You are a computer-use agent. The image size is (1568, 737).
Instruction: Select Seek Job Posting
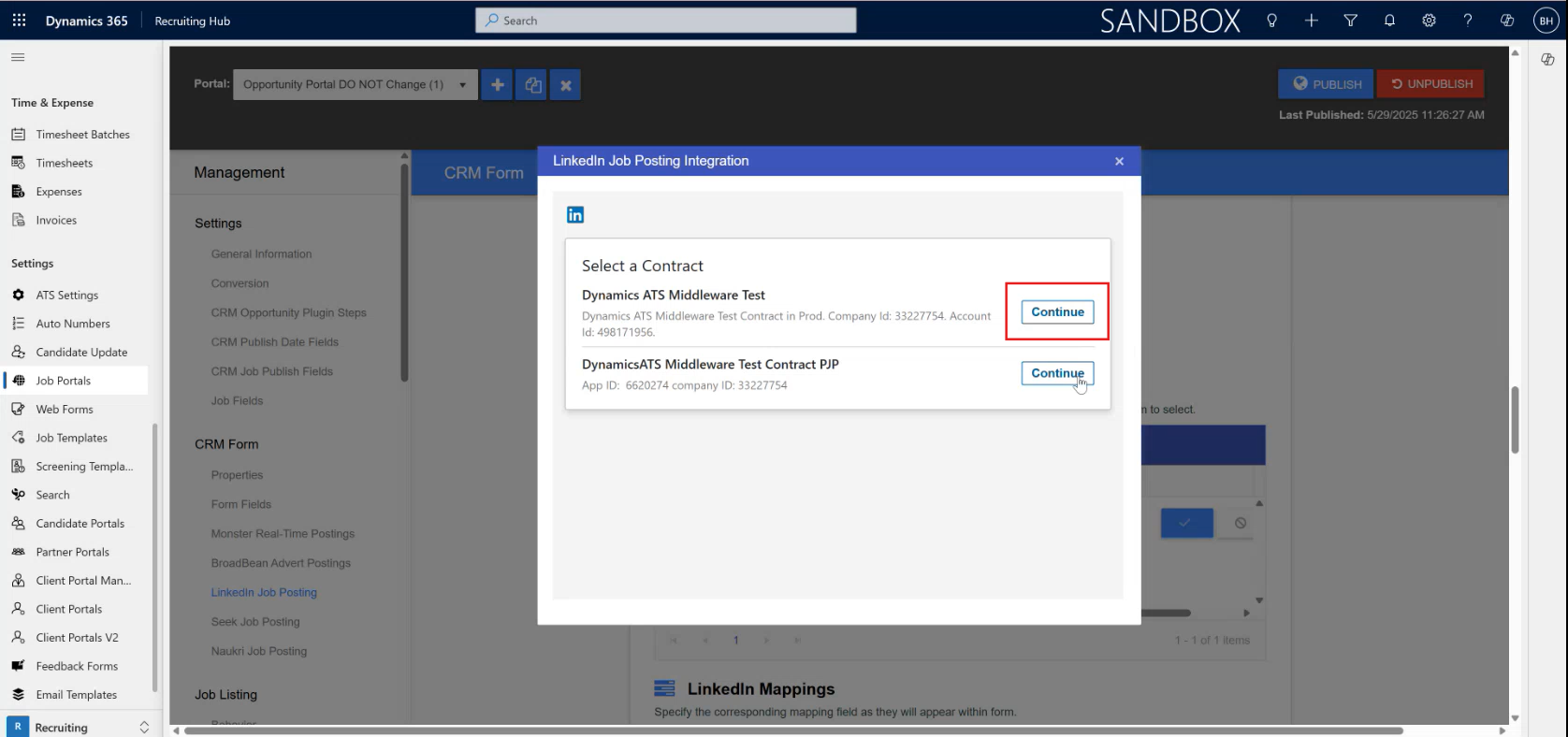click(x=255, y=622)
